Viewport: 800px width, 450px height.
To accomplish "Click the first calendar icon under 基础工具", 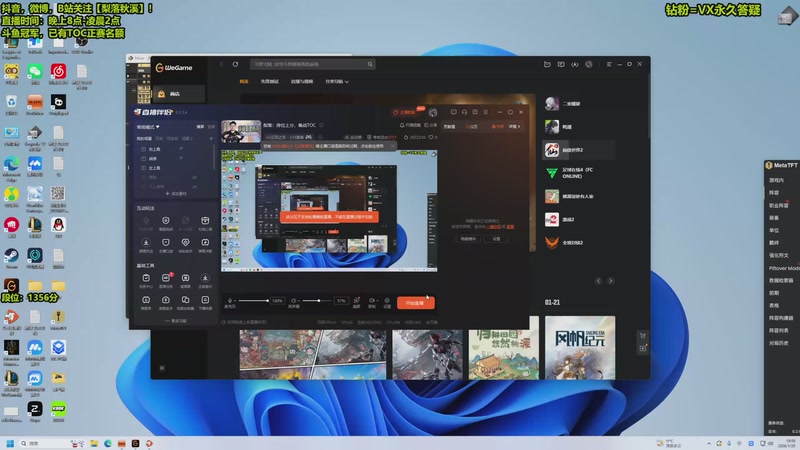I will tap(146, 278).
